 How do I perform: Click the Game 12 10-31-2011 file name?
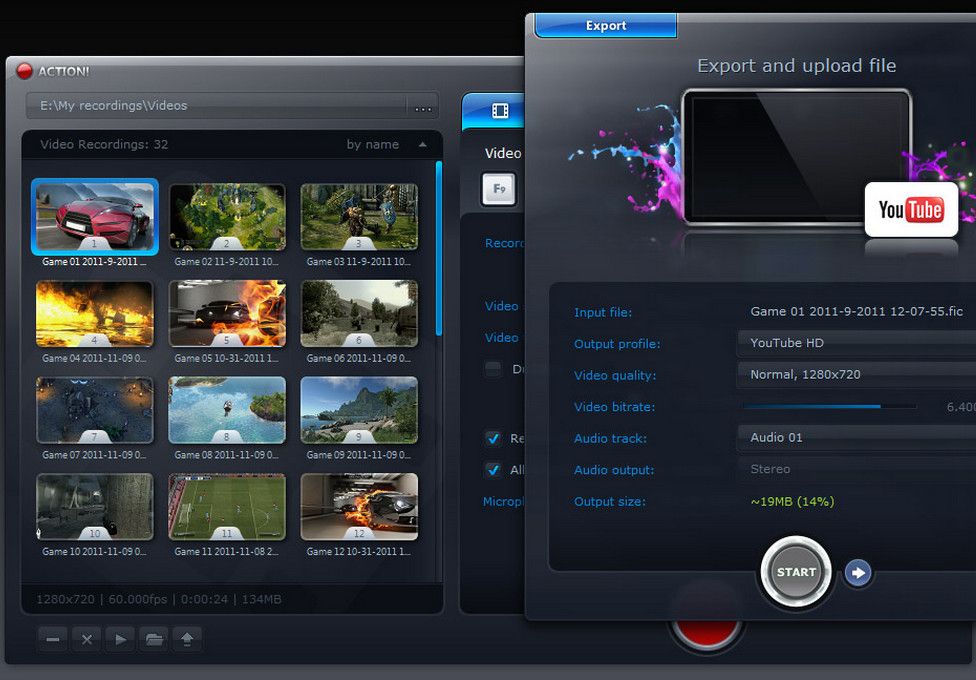(x=359, y=551)
